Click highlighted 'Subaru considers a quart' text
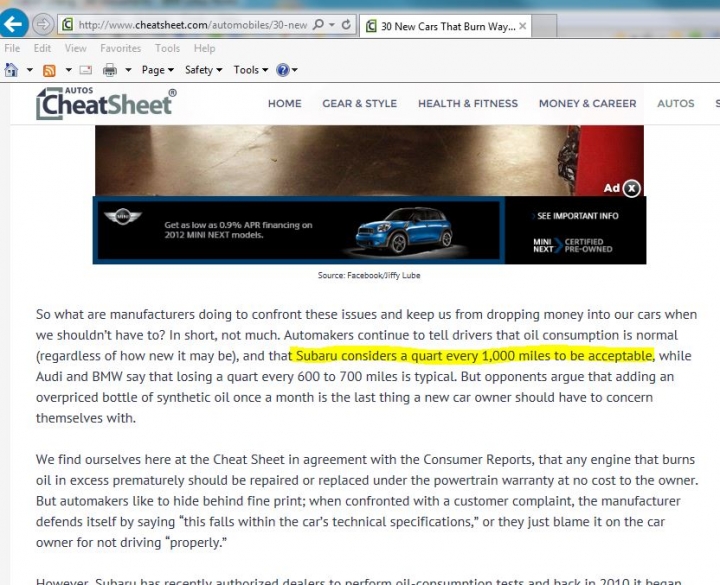This screenshot has height=585, width=720. pyautogui.click(x=474, y=356)
